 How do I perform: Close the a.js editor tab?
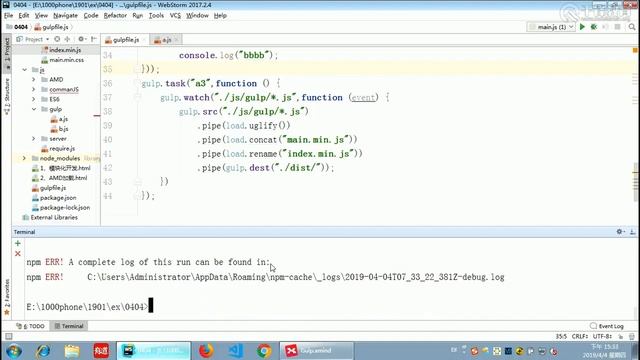tap(177, 40)
